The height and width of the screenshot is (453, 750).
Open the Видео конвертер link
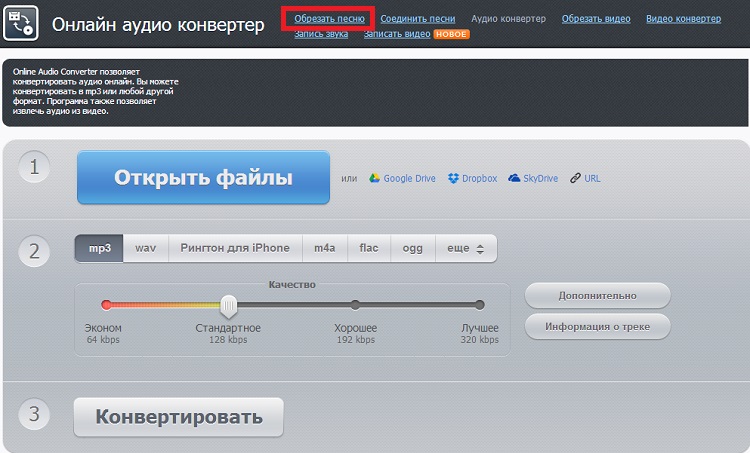click(684, 19)
